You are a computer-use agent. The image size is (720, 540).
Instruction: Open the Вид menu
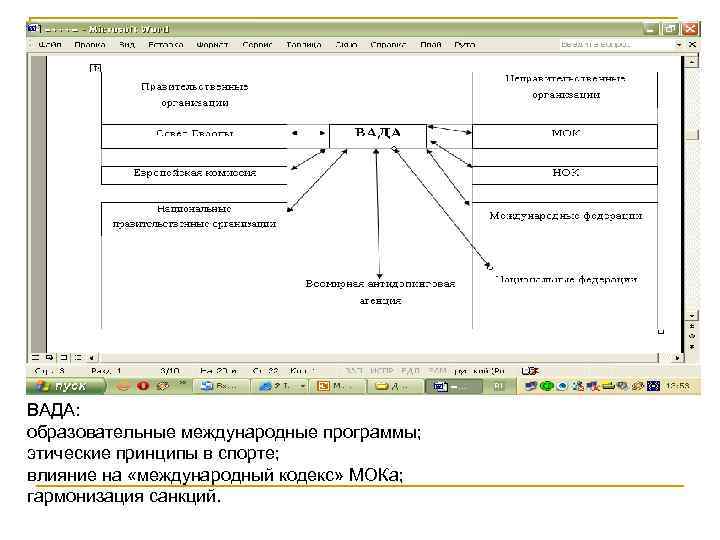[127, 45]
